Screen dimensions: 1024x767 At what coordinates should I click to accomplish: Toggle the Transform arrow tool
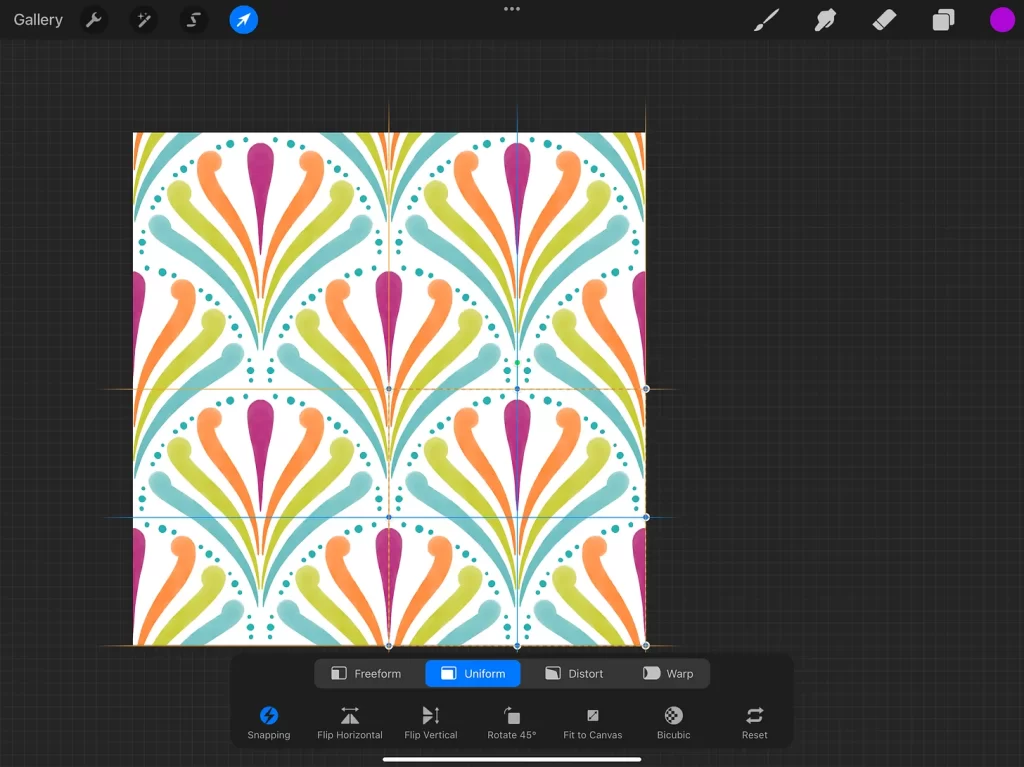pos(244,20)
